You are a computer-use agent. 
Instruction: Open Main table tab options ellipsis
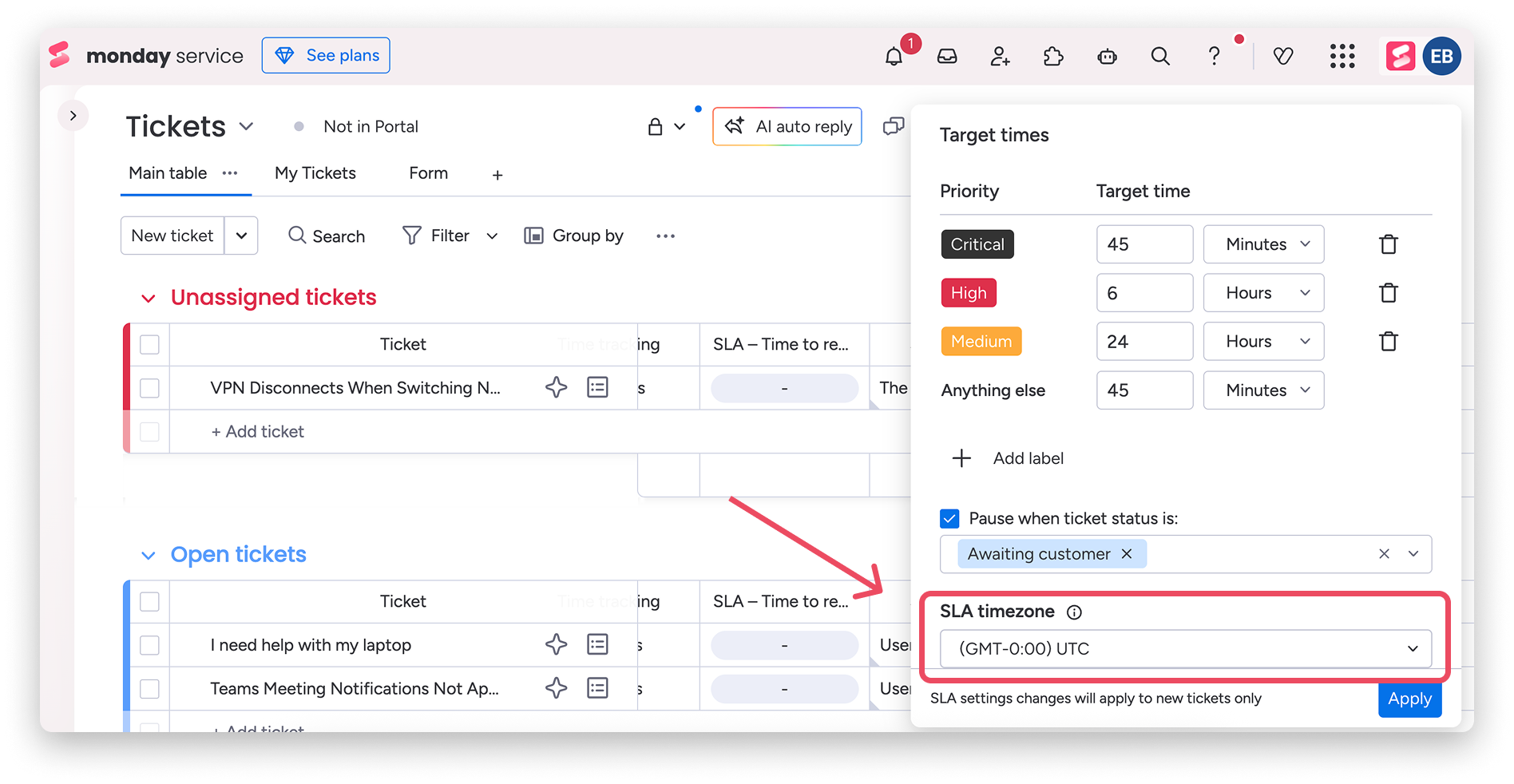[230, 173]
